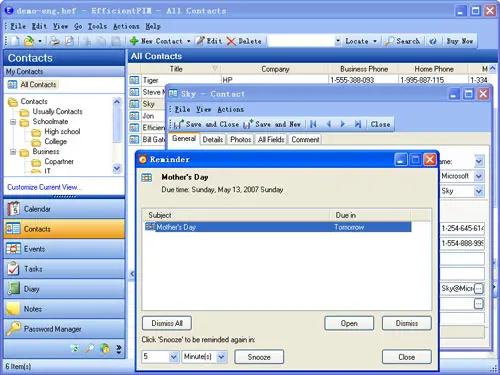The height and width of the screenshot is (375, 500).
Task: Collapse the Schoolmate folder node
Action: pyautogui.click(x=13, y=122)
